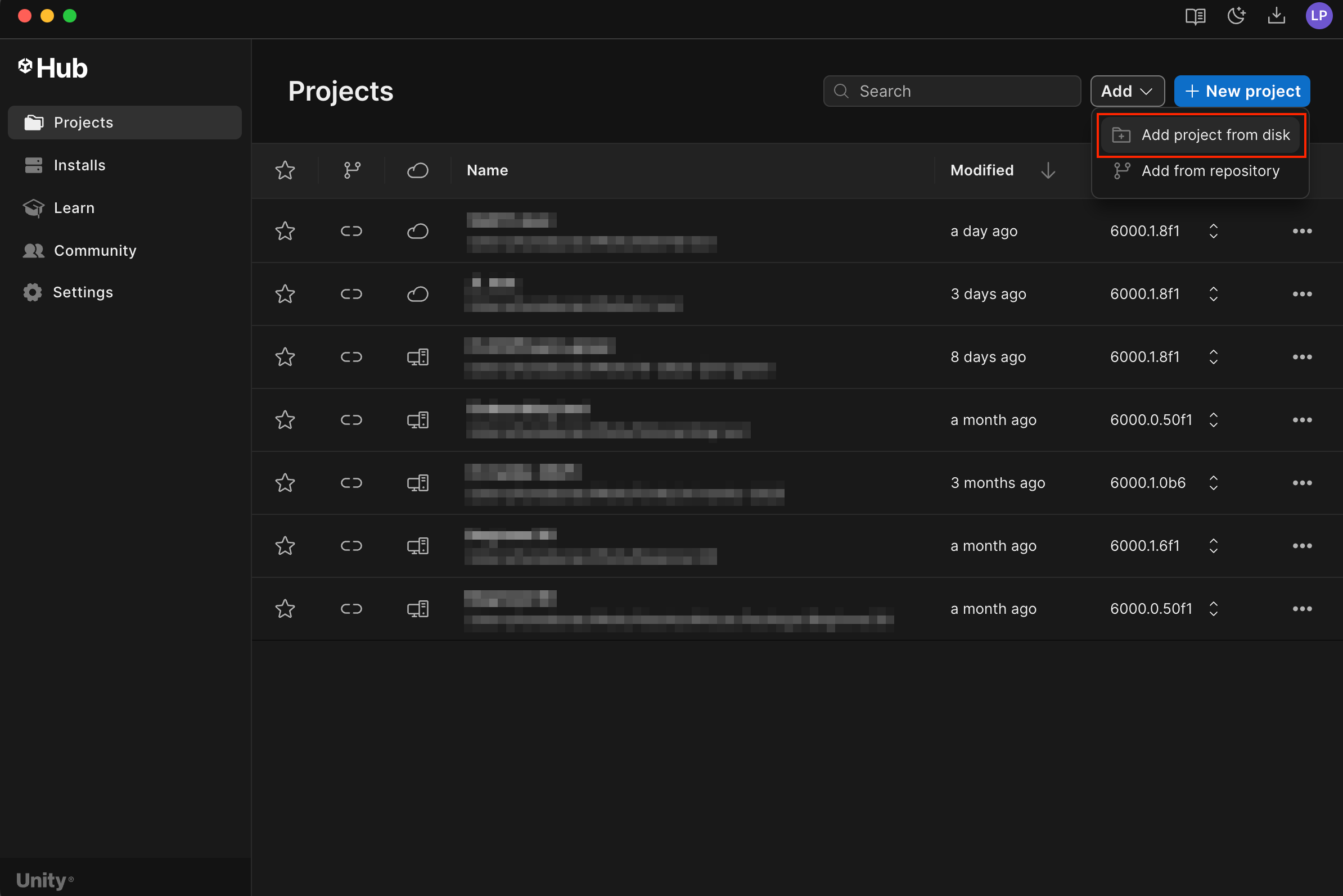Toggle the favorites star column header
1343x896 pixels.
[285, 170]
